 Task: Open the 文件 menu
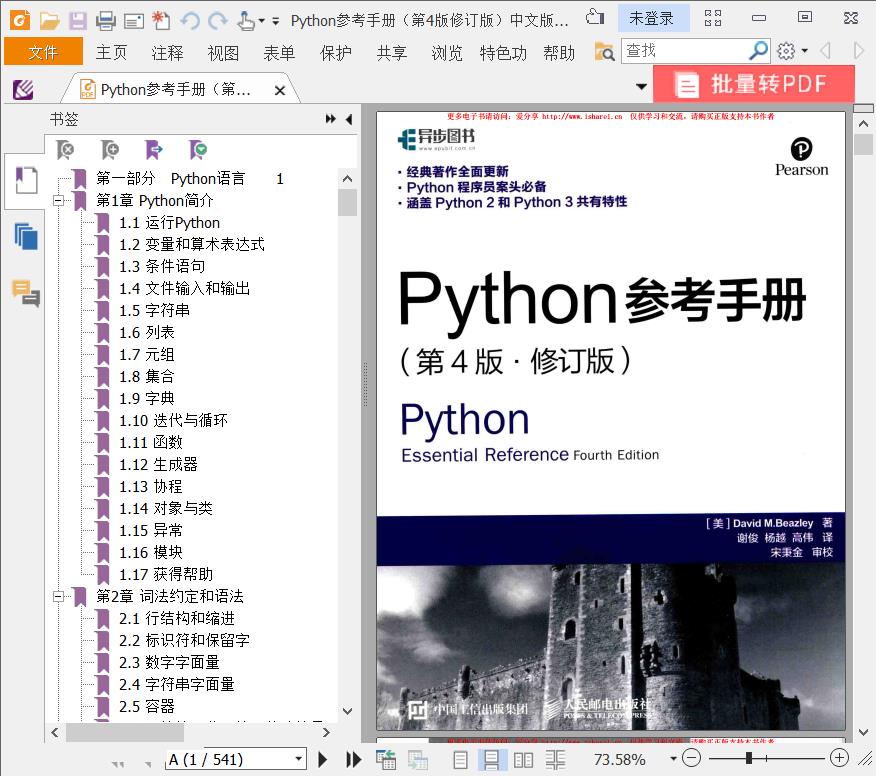pos(43,52)
